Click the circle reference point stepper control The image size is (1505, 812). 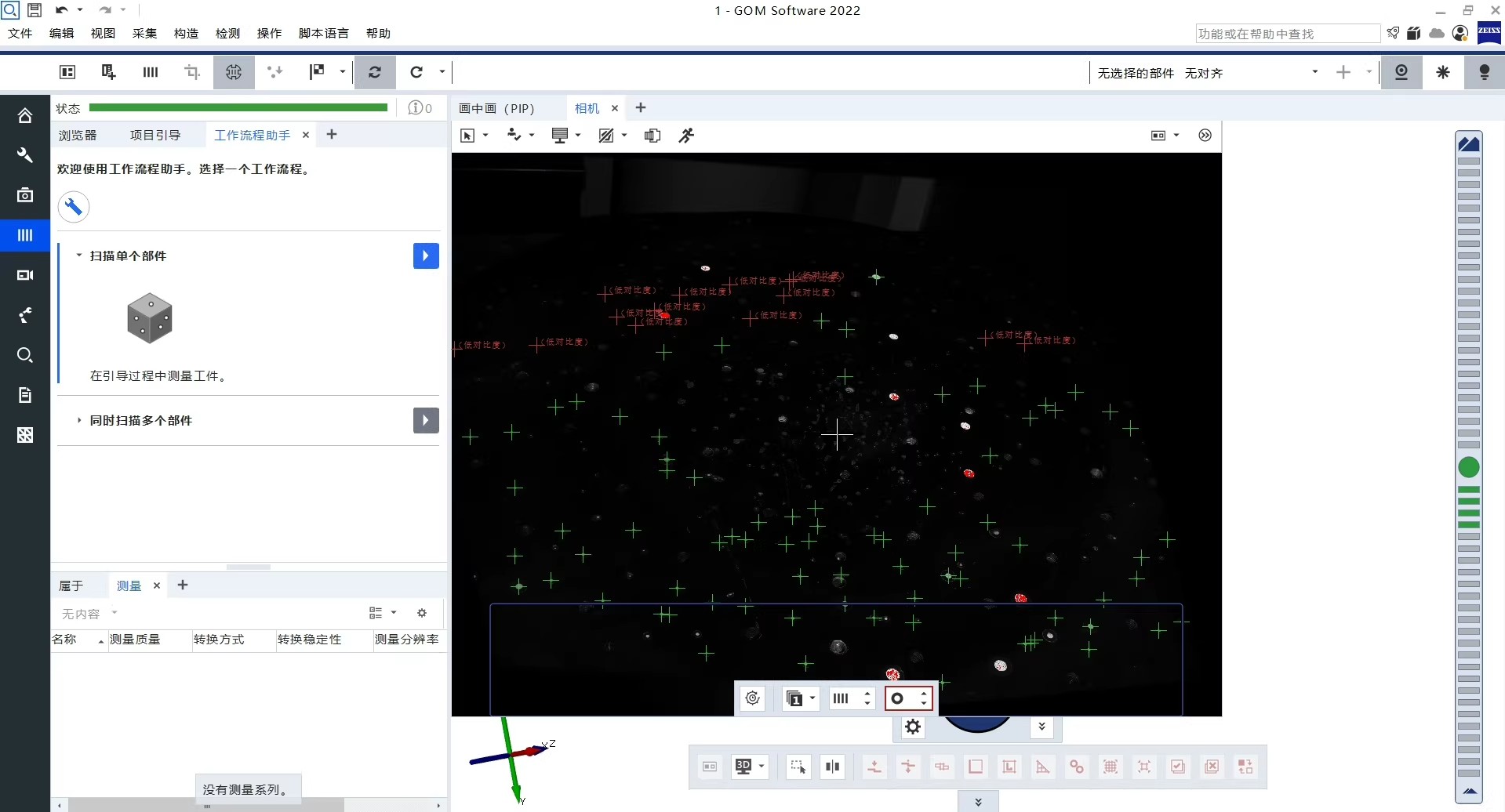909,698
